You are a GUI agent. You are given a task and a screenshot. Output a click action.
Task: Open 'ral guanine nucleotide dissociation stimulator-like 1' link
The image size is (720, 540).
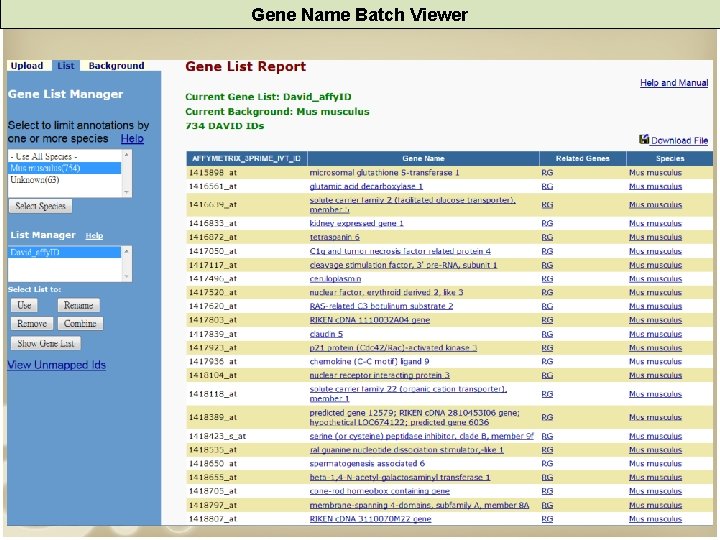click(406, 450)
